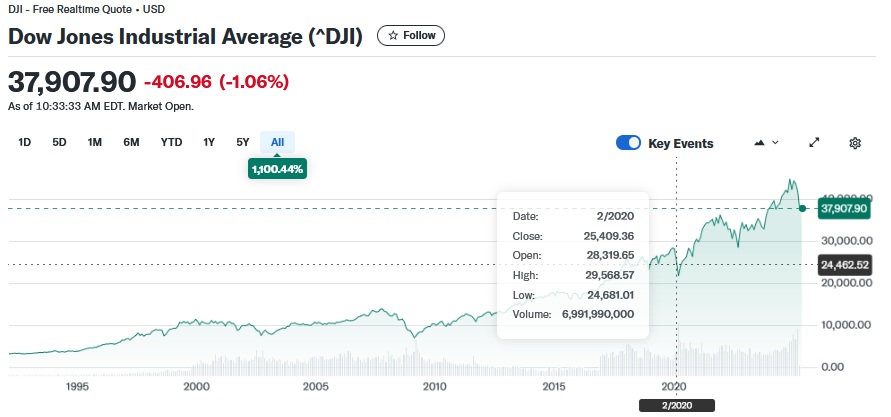Toggle the Key Events switch
Viewport: 891px width, 417px height.
pos(628,143)
